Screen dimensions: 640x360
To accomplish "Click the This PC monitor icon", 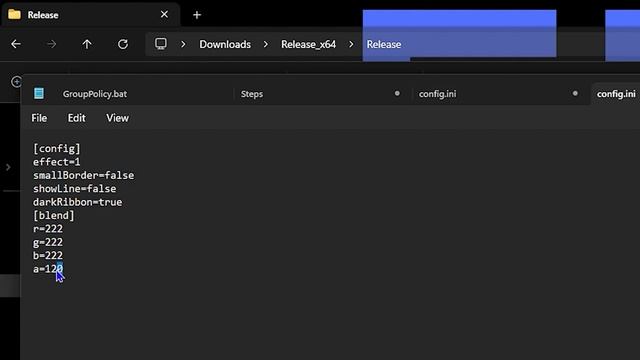I will [161, 44].
